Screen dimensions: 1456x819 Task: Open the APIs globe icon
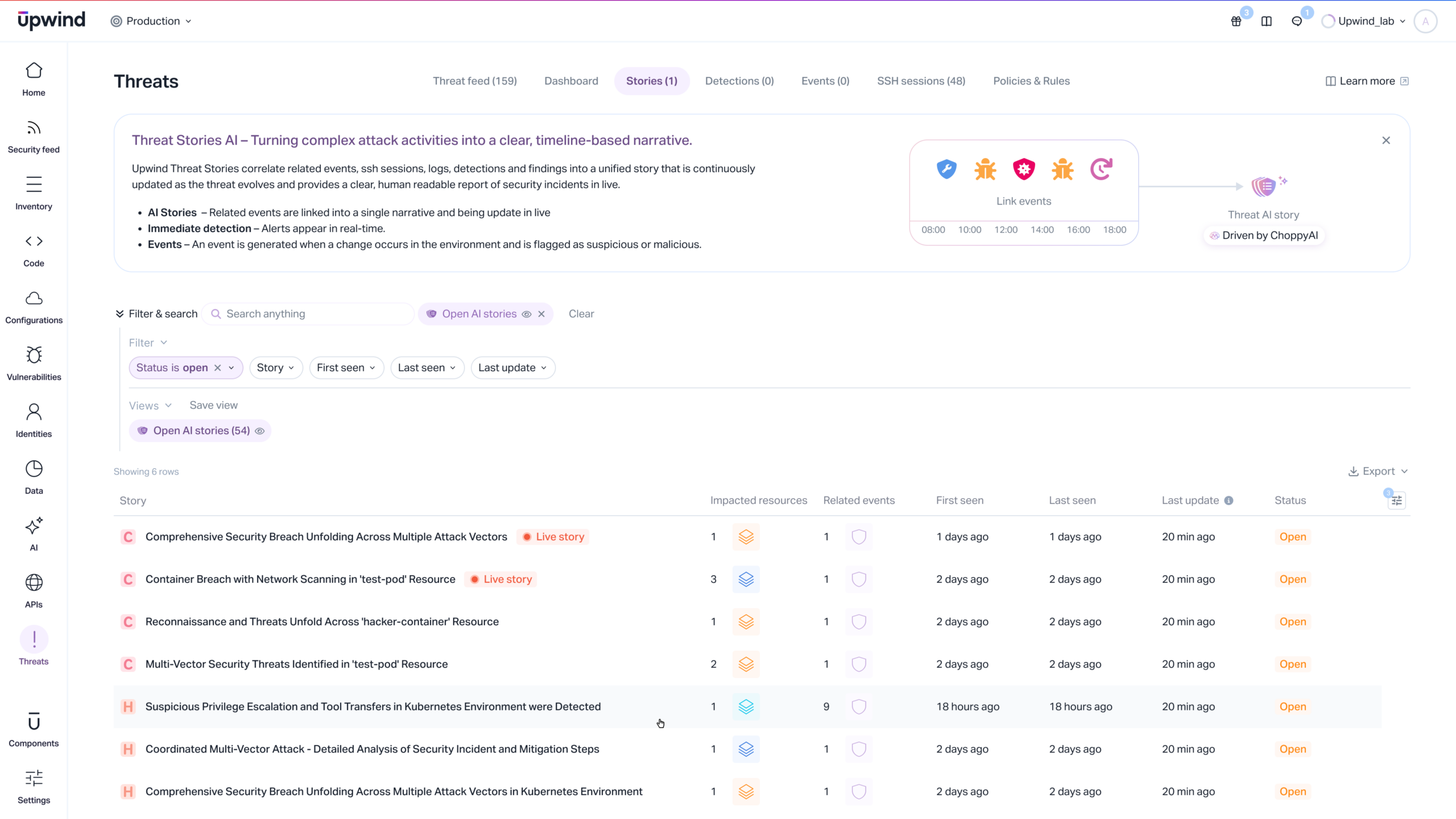coord(34,583)
